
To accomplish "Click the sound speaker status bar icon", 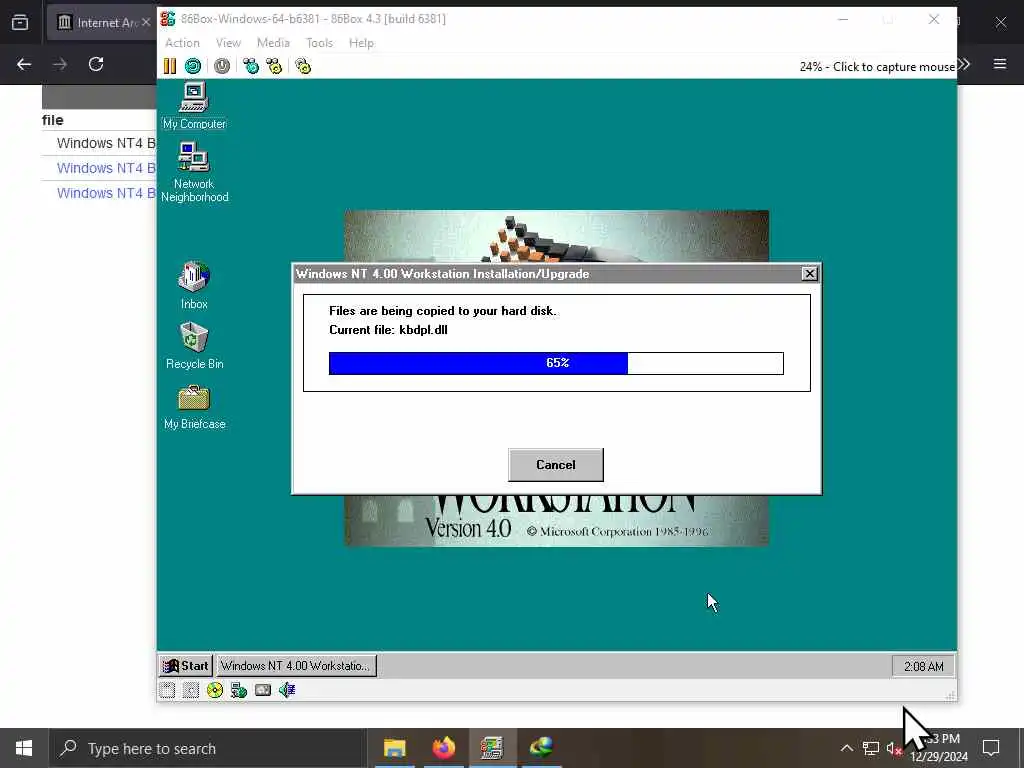I will 287,690.
